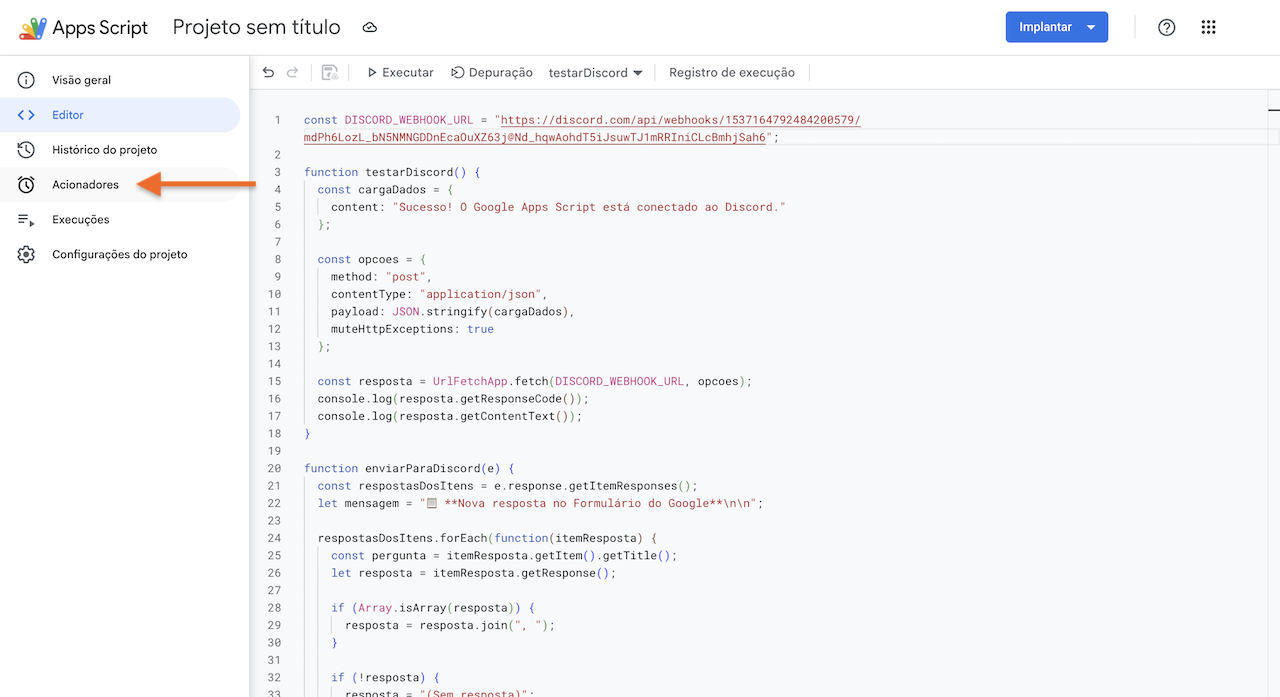Click the text 'payload: JSON.stringify(cargaDados),'
The width and height of the screenshot is (1280, 697).
pyautogui.click(x=455, y=311)
